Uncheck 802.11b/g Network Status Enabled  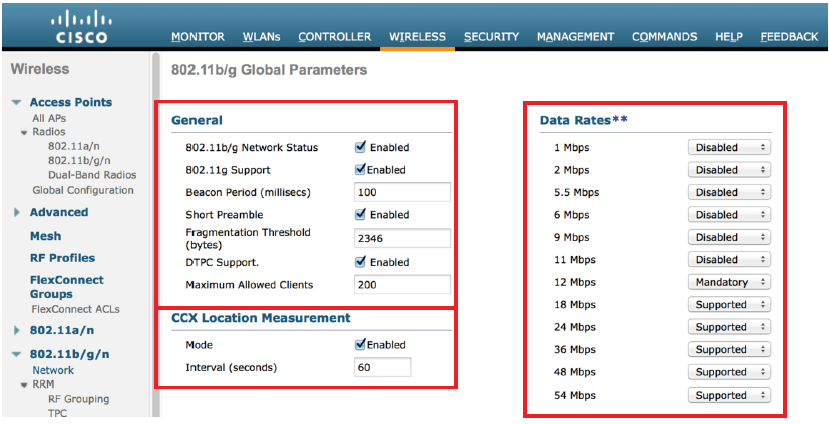click(361, 147)
